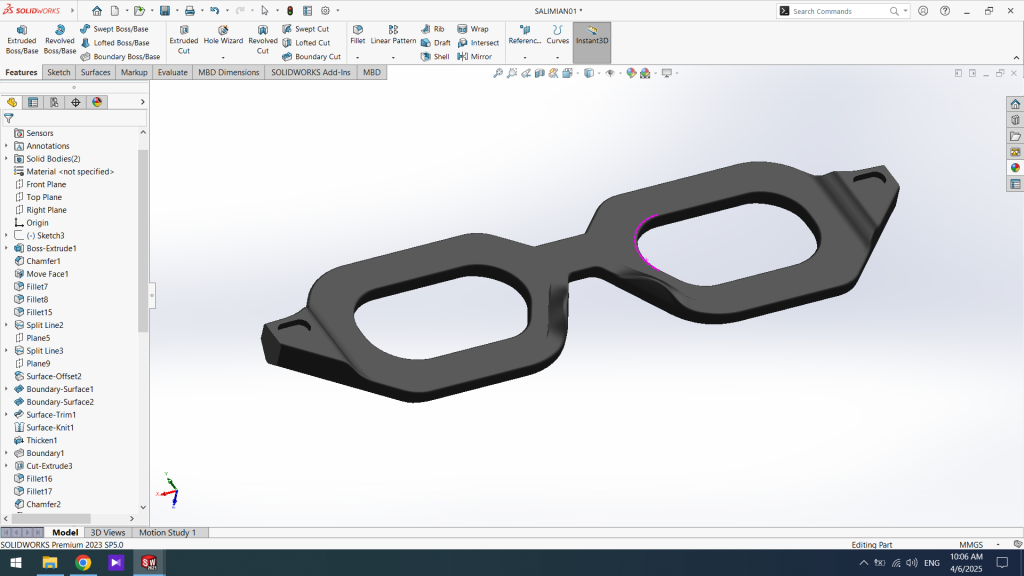Open the SOLIDWORKS Add-Ins tab
1024x576 pixels.
(311, 72)
